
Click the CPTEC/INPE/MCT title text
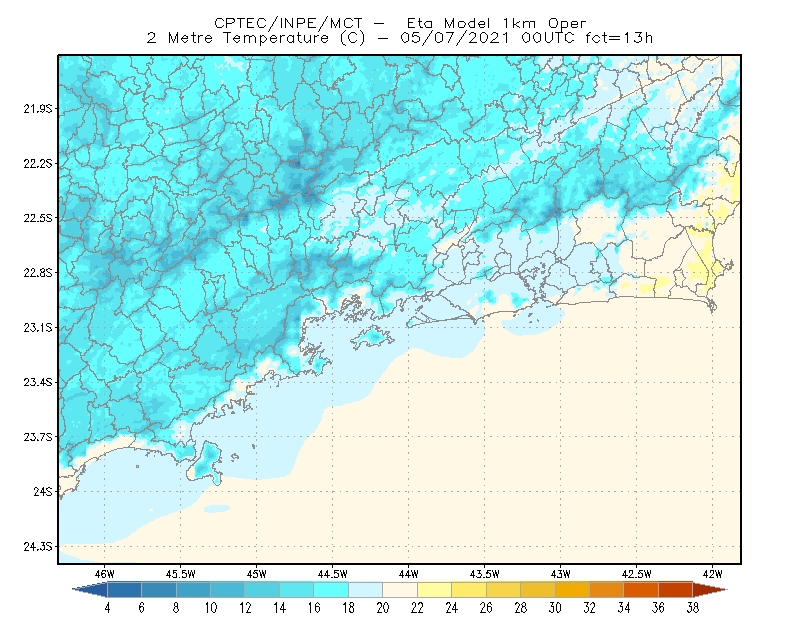[x=288, y=23]
